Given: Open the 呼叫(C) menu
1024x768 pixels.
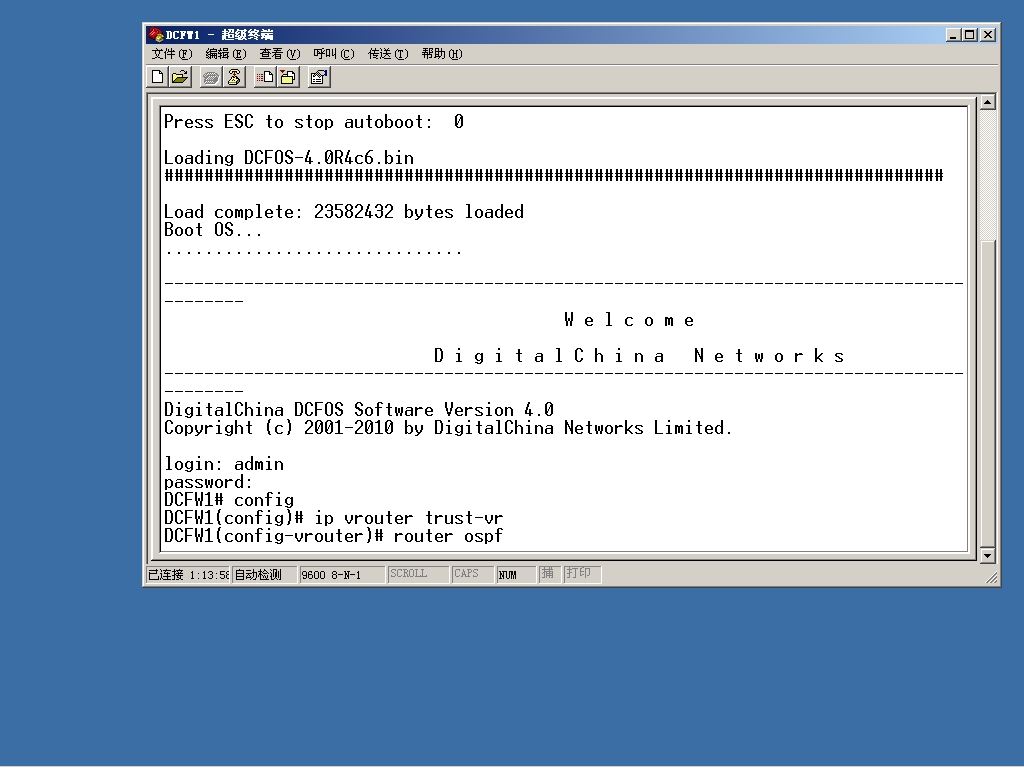Looking at the screenshot, I should point(334,54).
